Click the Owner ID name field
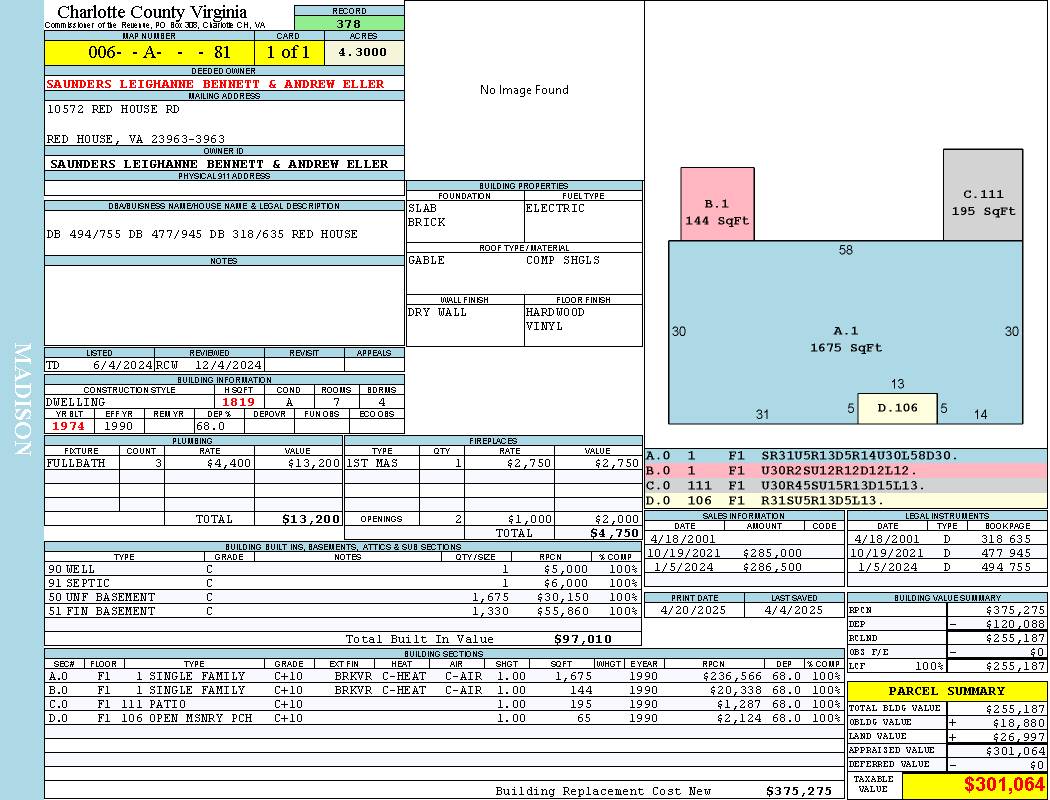Image resolution: width=1050 pixels, height=800 pixels. (224, 163)
